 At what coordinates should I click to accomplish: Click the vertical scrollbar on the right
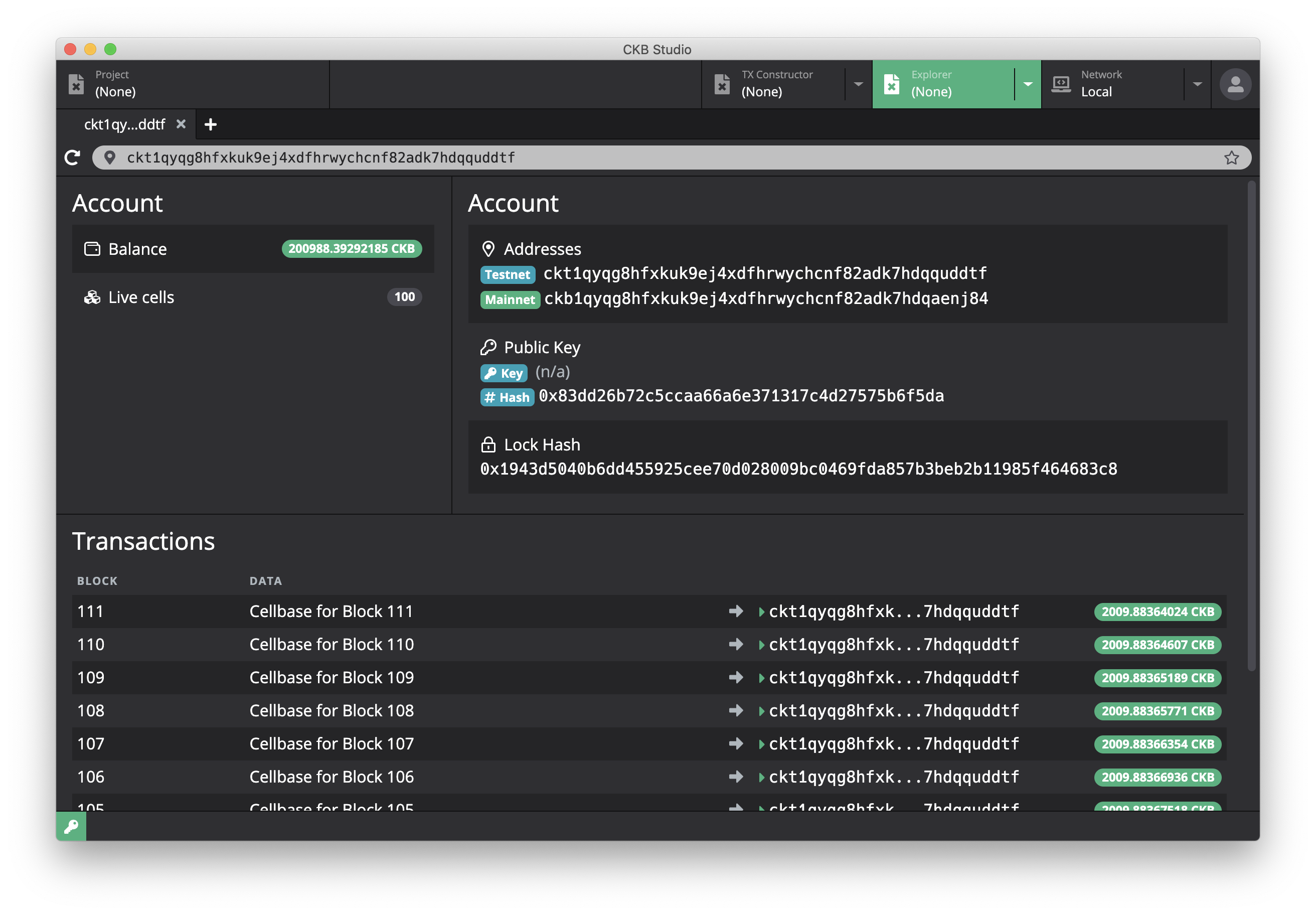coord(1251,424)
